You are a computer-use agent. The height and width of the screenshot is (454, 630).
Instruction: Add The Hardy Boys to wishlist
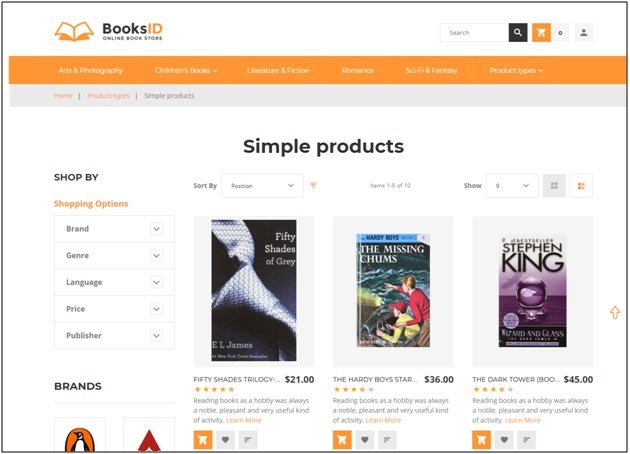tap(364, 440)
